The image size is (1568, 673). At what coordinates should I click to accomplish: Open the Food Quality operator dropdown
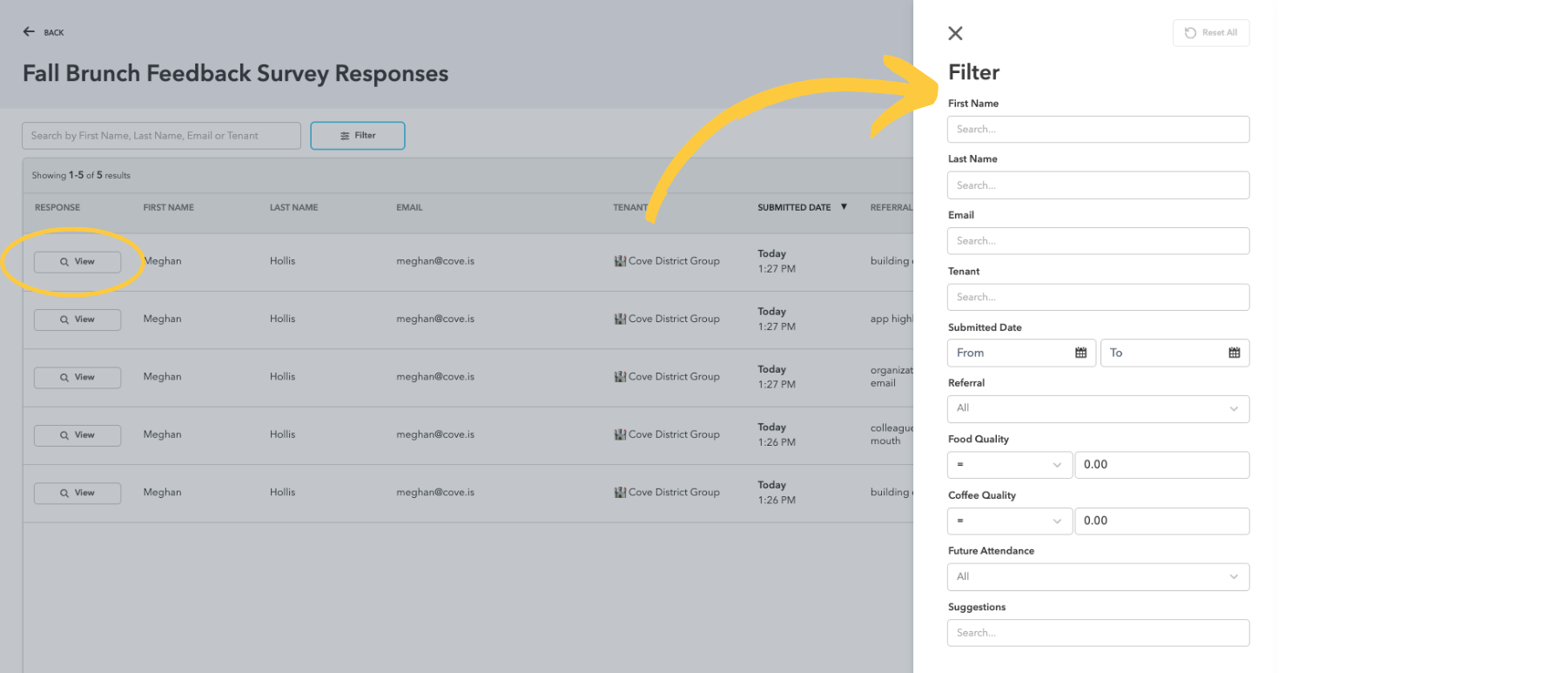(1009, 465)
